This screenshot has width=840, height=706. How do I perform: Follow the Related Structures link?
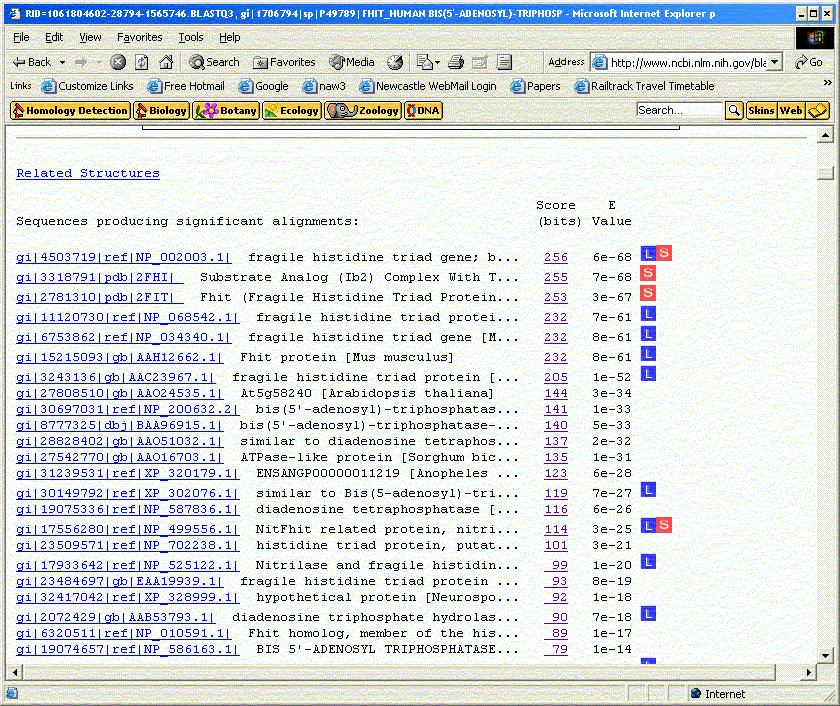pyautogui.click(x=88, y=173)
